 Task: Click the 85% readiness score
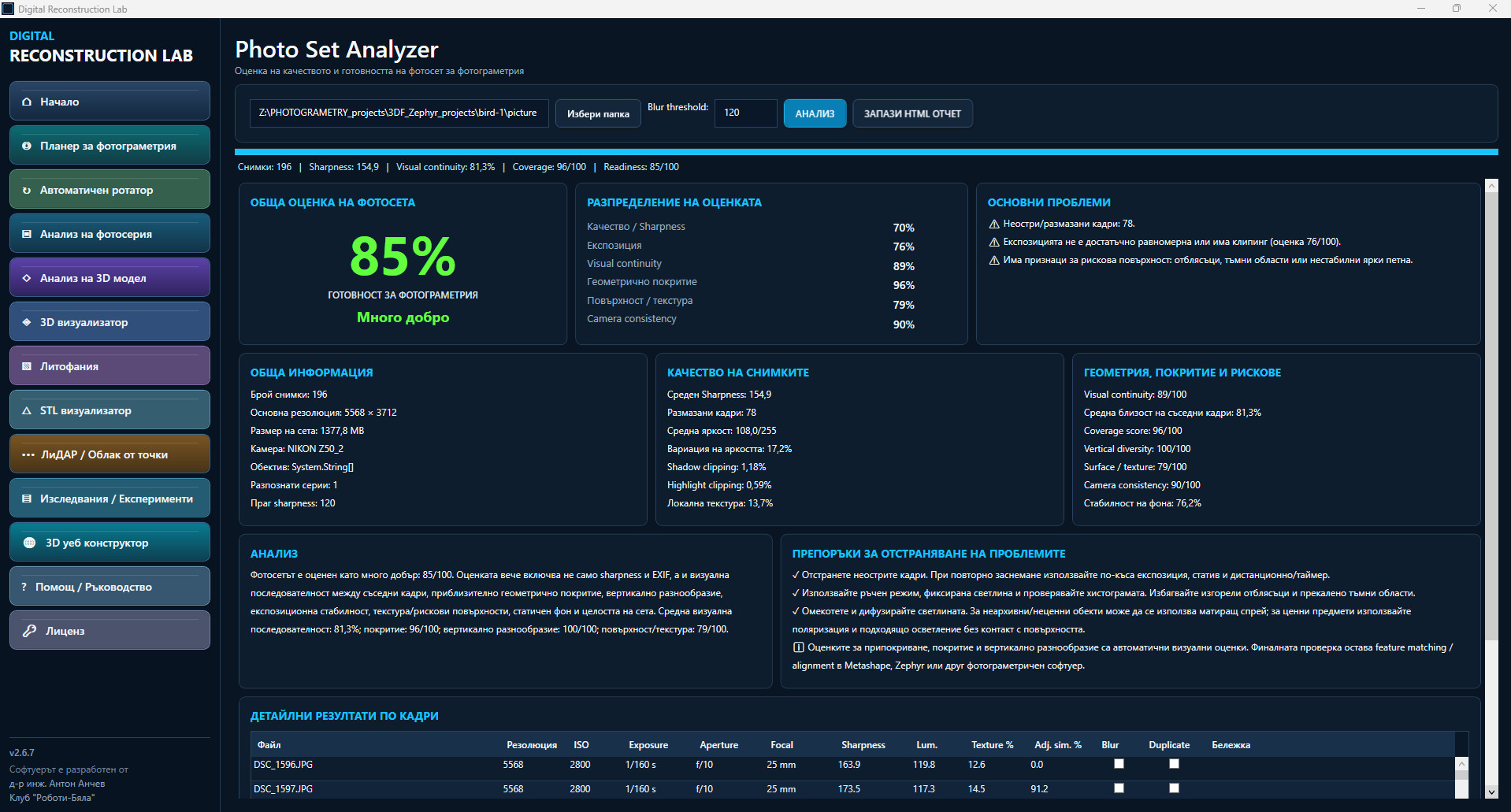(x=403, y=257)
